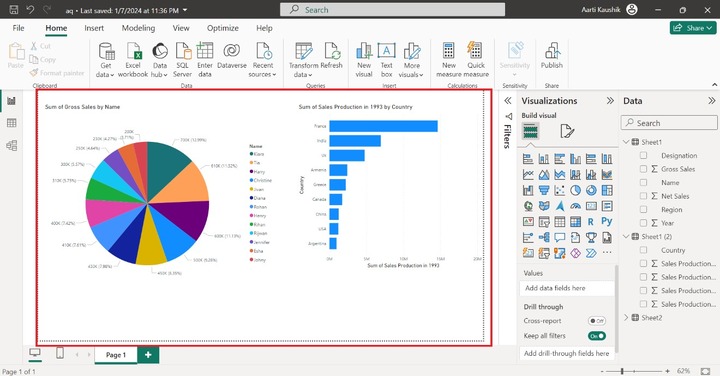
Task: Switch to the Modeling tab
Action: coord(138,28)
